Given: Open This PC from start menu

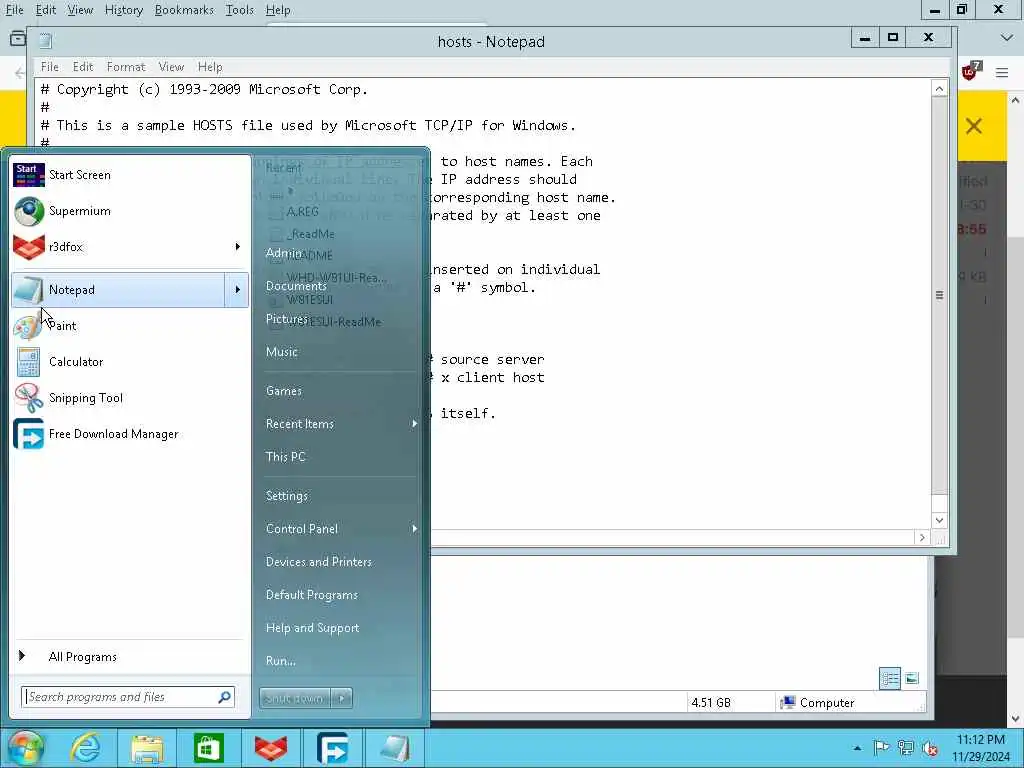Looking at the screenshot, I should (x=285, y=457).
